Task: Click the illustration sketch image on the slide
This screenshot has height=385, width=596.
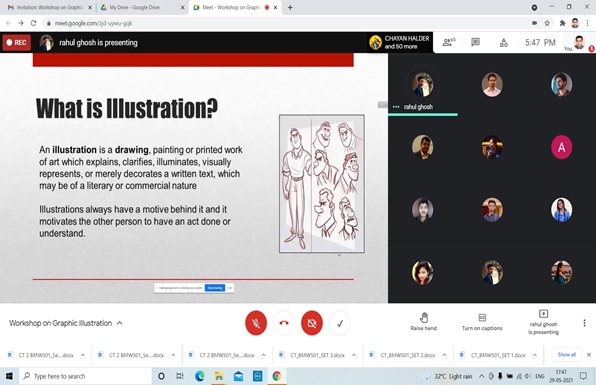Action: click(322, 184)
